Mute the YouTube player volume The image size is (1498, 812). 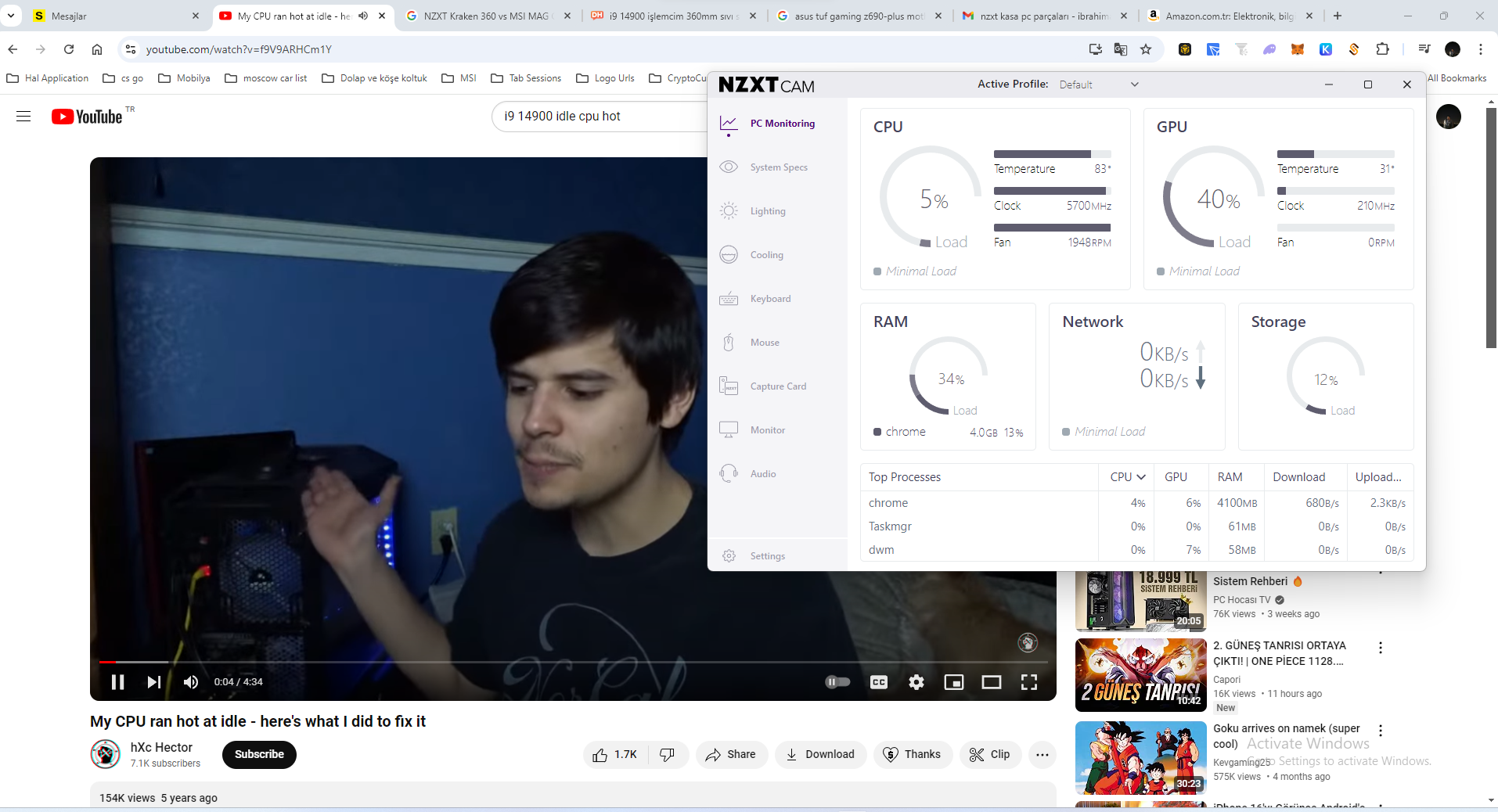[x=191, y=682]
